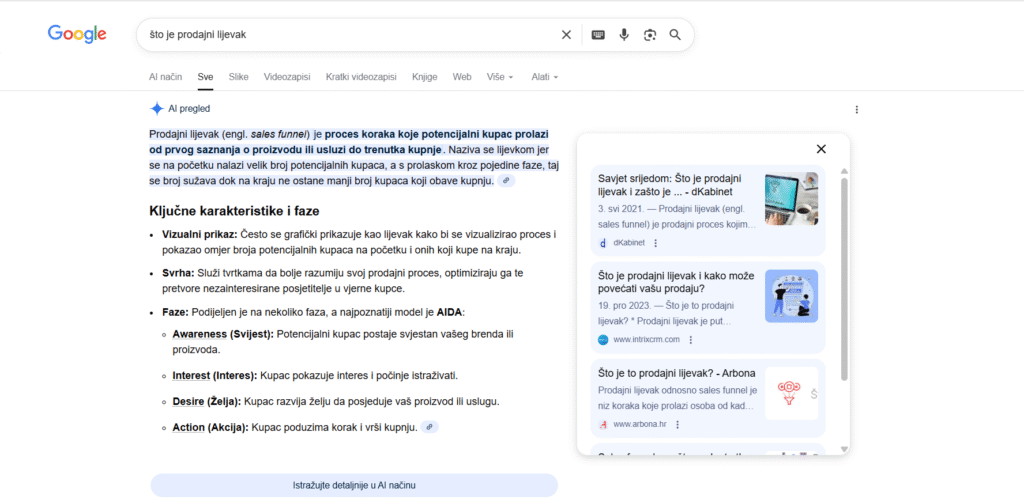Open the AI način tab

click(x=165, y=76)
